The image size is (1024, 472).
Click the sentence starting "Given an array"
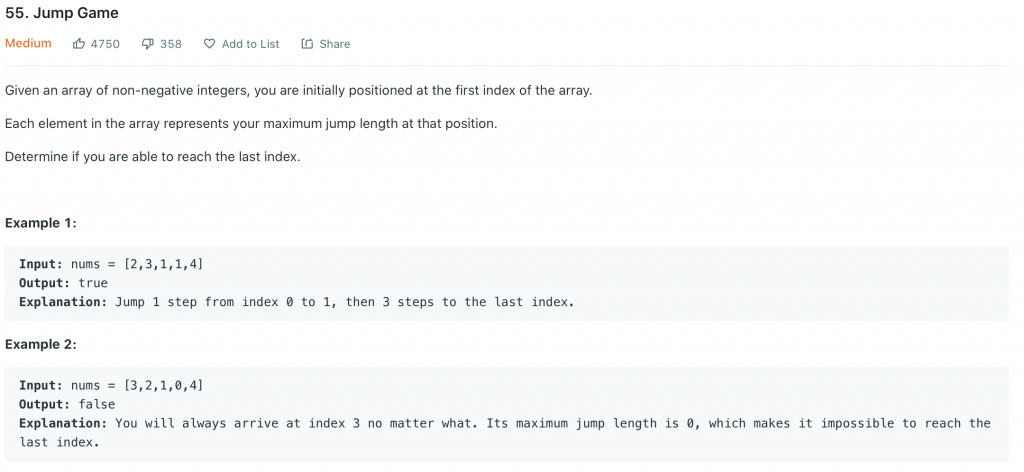tap(298, 90)
